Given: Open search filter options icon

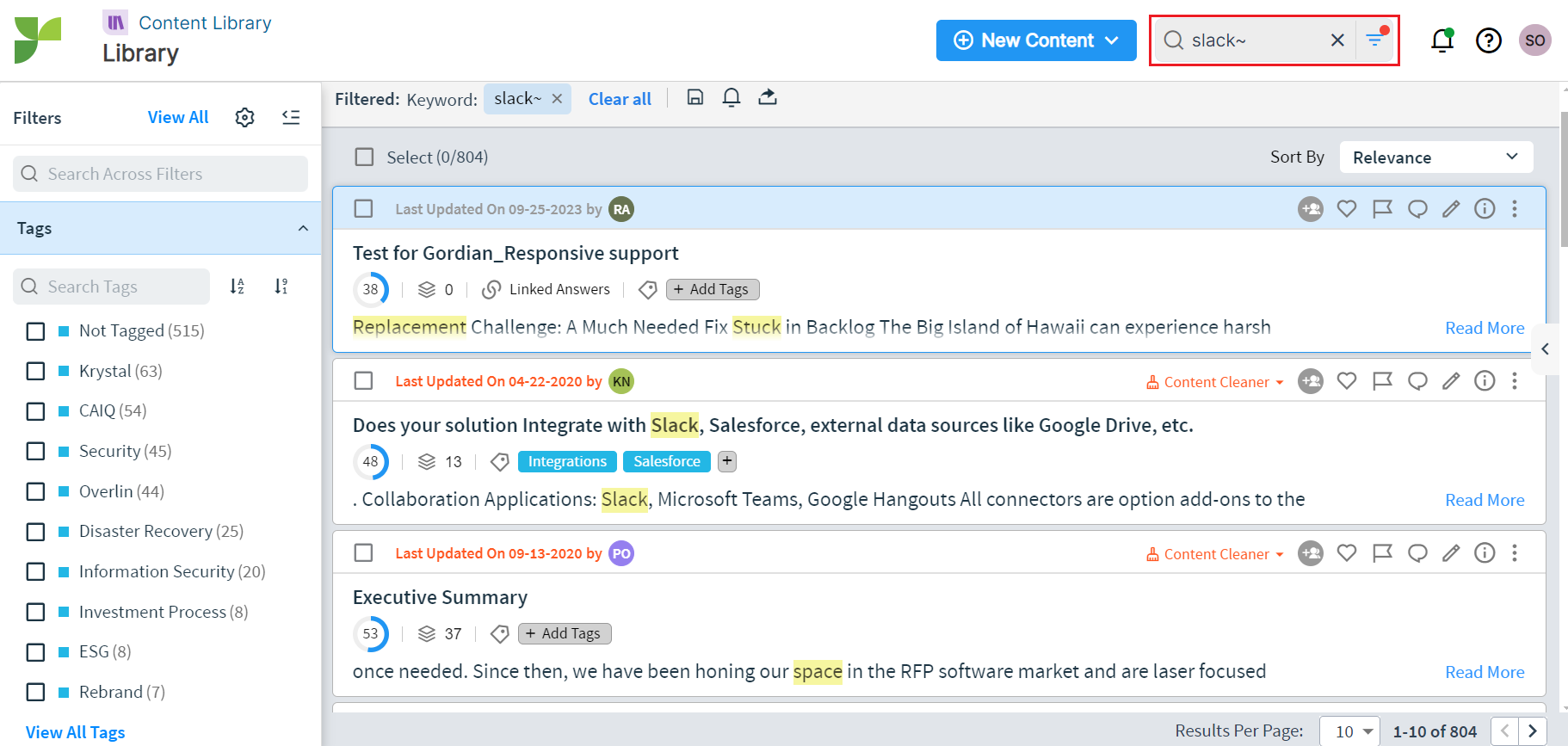Looking at the screenshot, I should (x=1375, y=40).
